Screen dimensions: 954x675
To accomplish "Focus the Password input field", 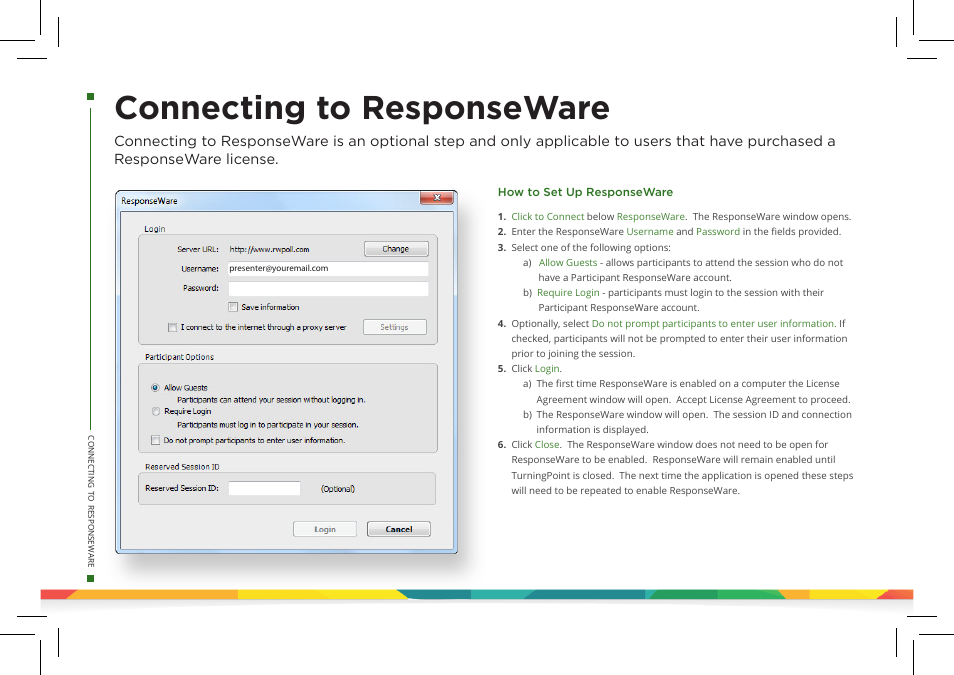I will point(328,289).
